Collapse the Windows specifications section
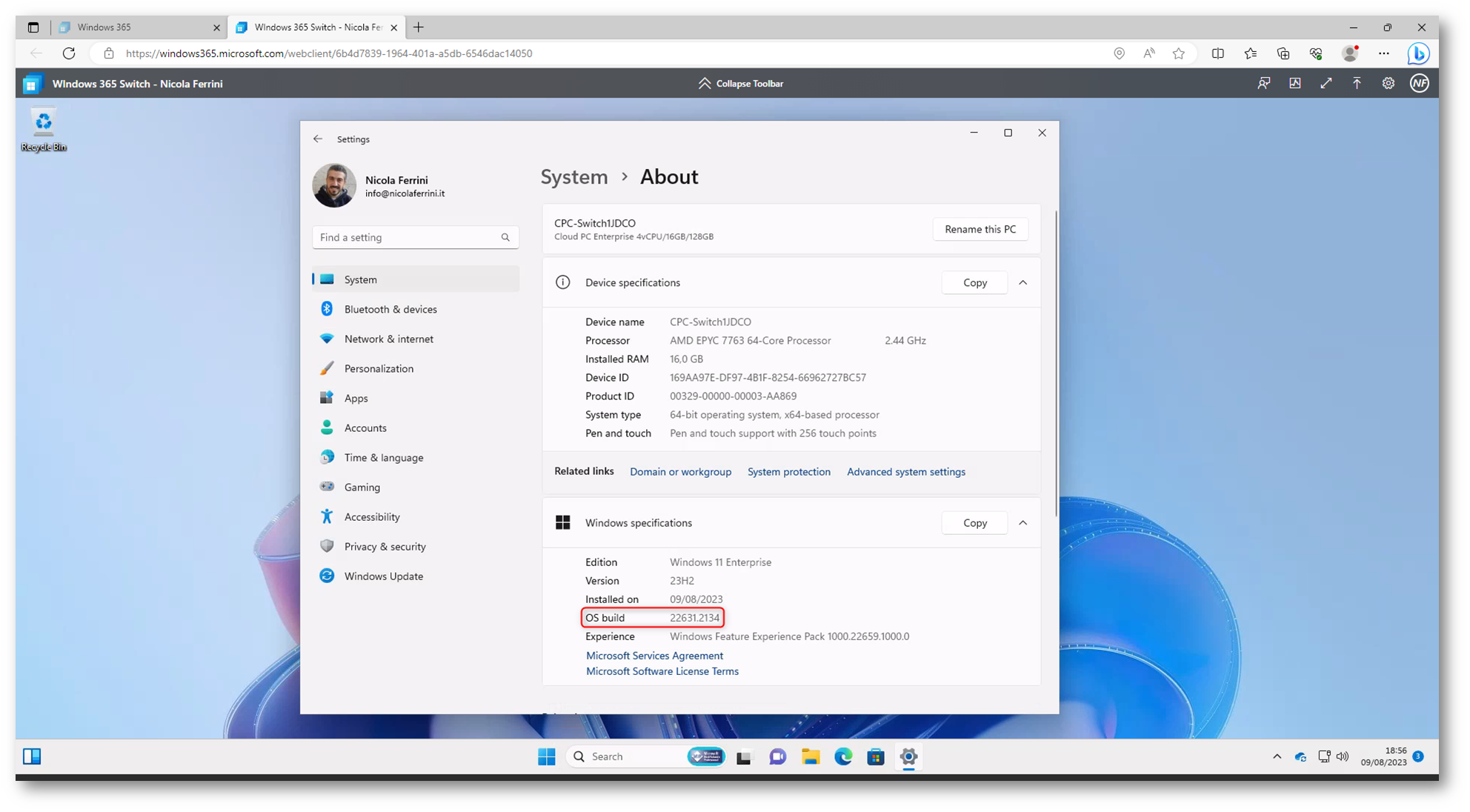Viewport: 1470px width, 812px height. (x=1022, y=522)
